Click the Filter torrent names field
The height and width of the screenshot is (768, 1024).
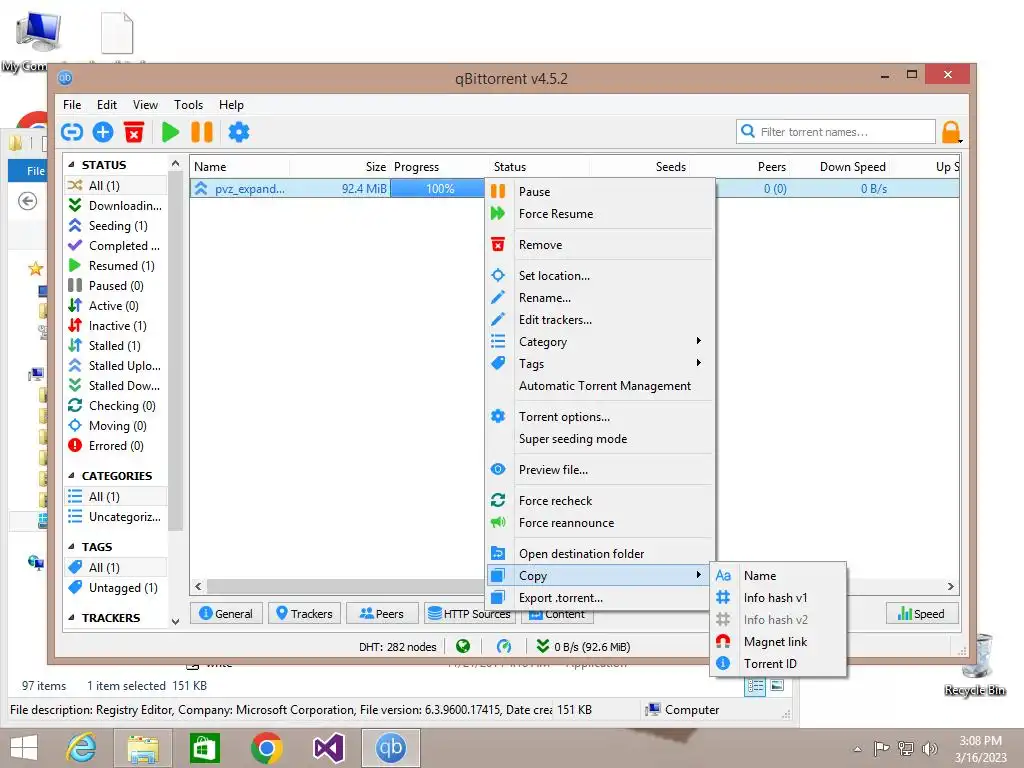coord(836,132)
